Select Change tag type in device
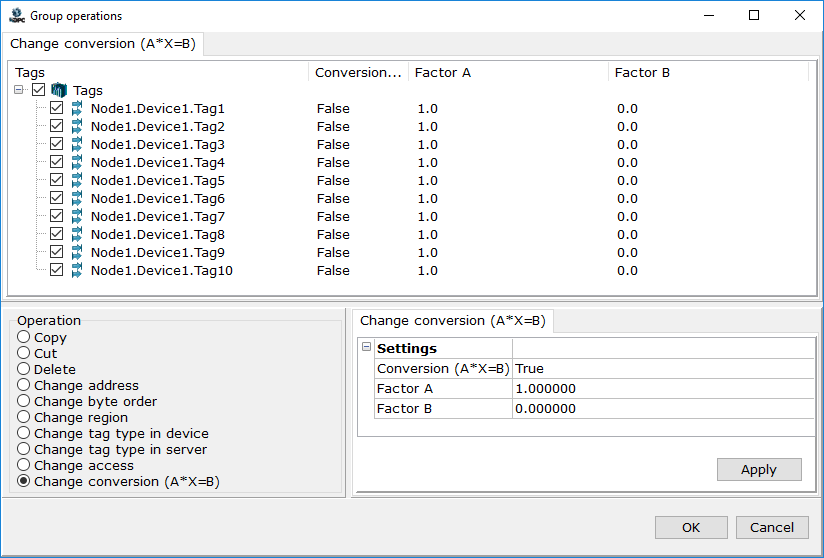 coord(23,433)
